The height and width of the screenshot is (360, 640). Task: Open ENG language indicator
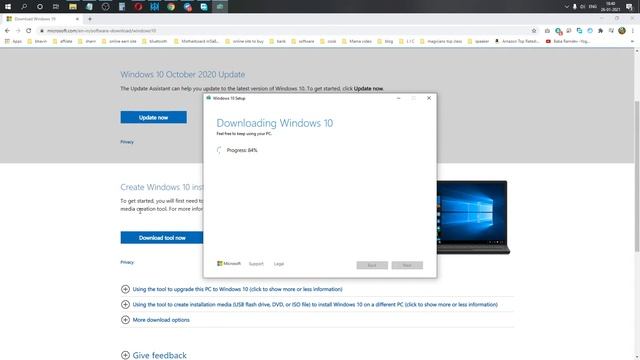[593, 7]
